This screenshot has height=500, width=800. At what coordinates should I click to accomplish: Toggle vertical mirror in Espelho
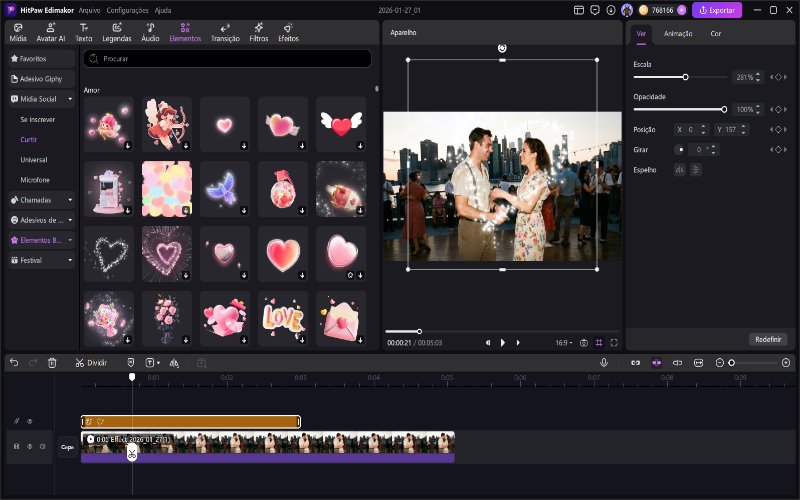[x=695, y=169]
